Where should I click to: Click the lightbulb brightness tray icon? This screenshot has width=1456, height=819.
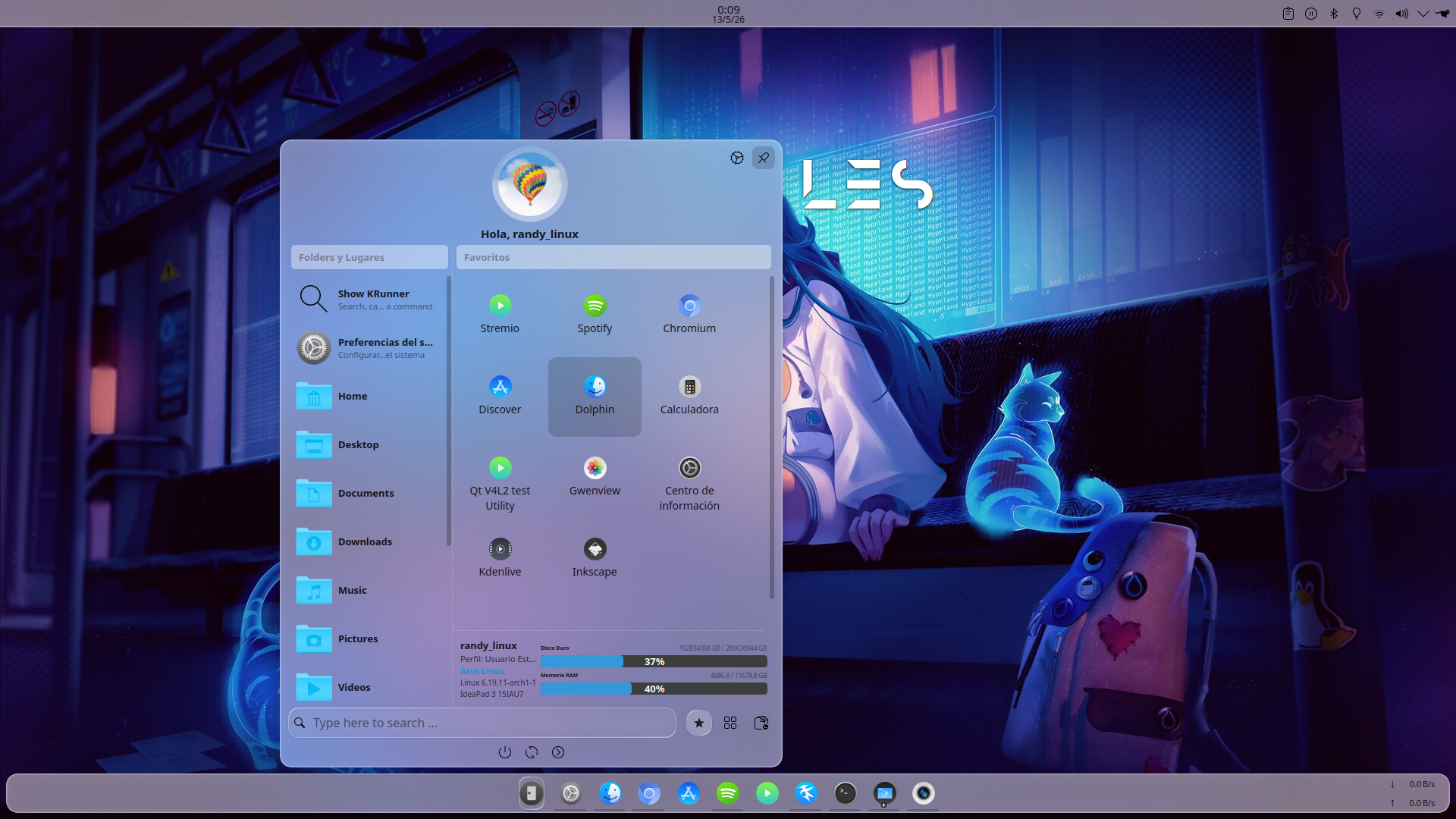1357,14
